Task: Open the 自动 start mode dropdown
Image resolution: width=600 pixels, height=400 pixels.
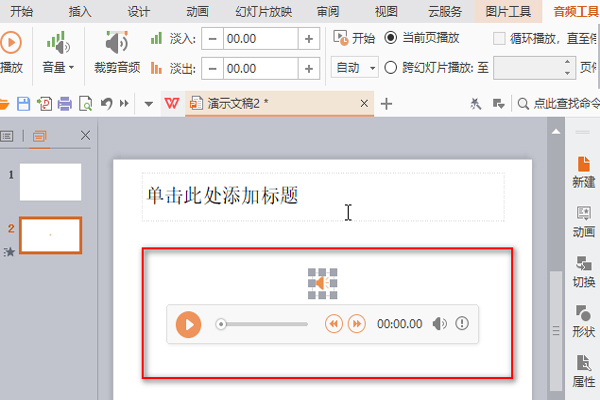Action: tap(355, 68)
